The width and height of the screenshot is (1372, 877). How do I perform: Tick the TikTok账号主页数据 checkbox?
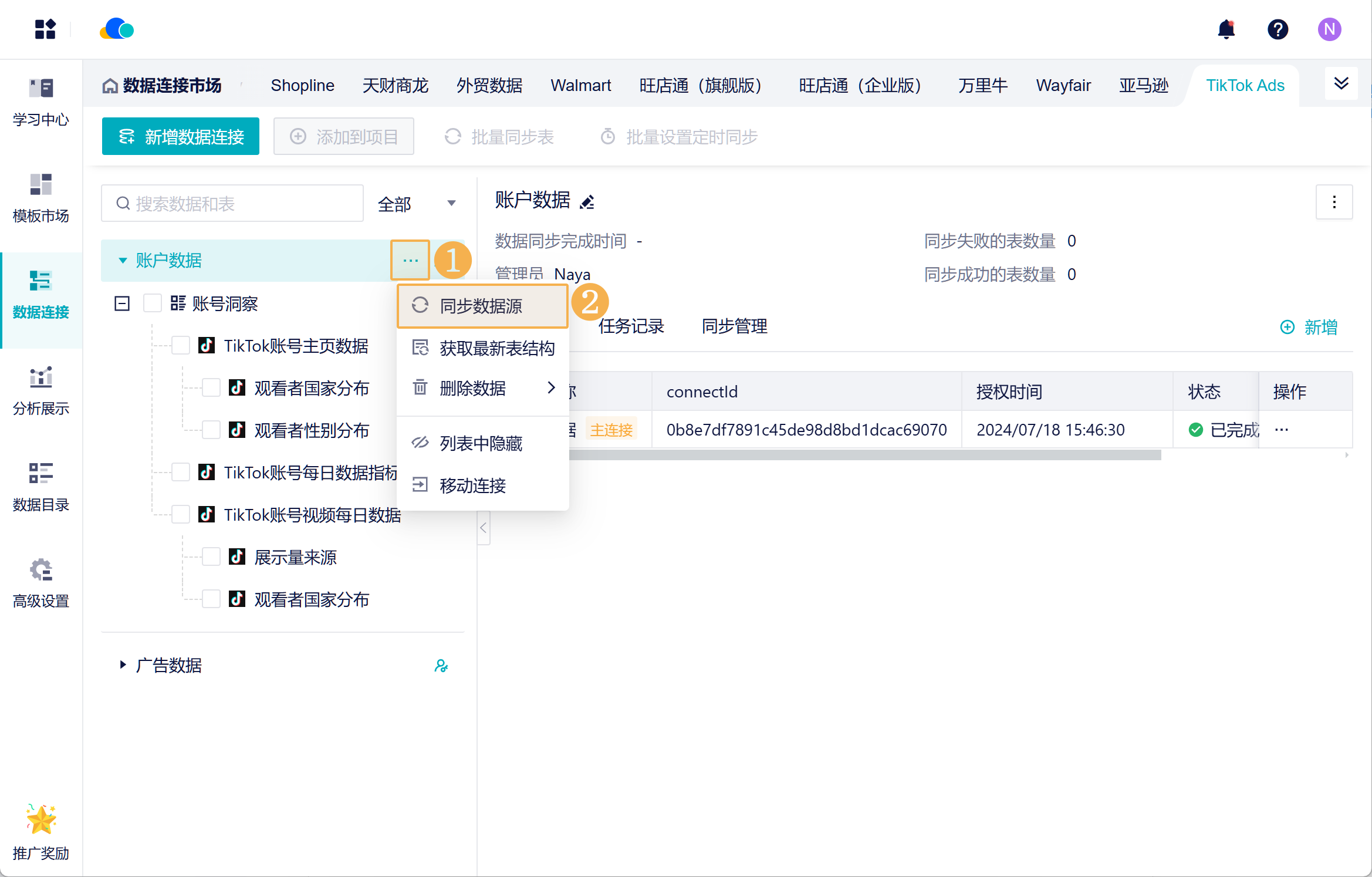[181, 346]
